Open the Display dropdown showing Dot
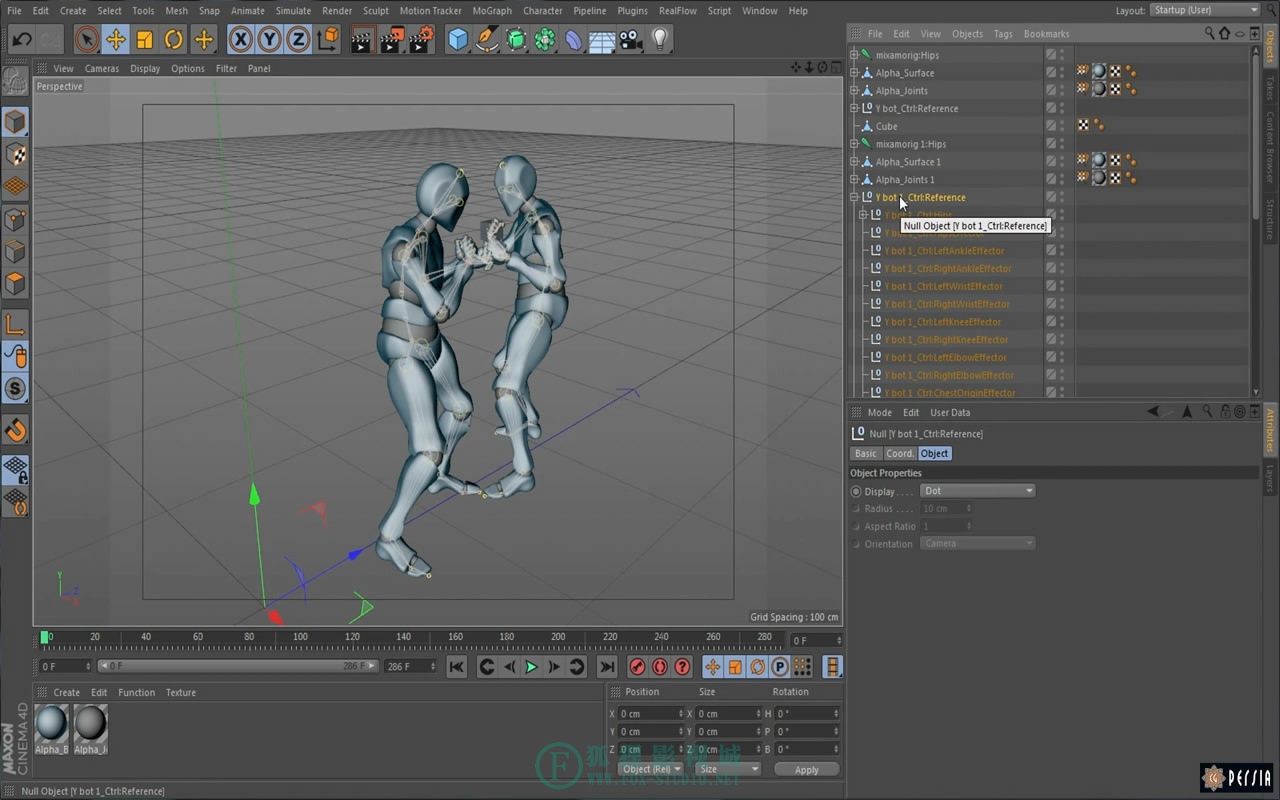The width and height of the screenshot is (1280, 800). pos(978,491)
